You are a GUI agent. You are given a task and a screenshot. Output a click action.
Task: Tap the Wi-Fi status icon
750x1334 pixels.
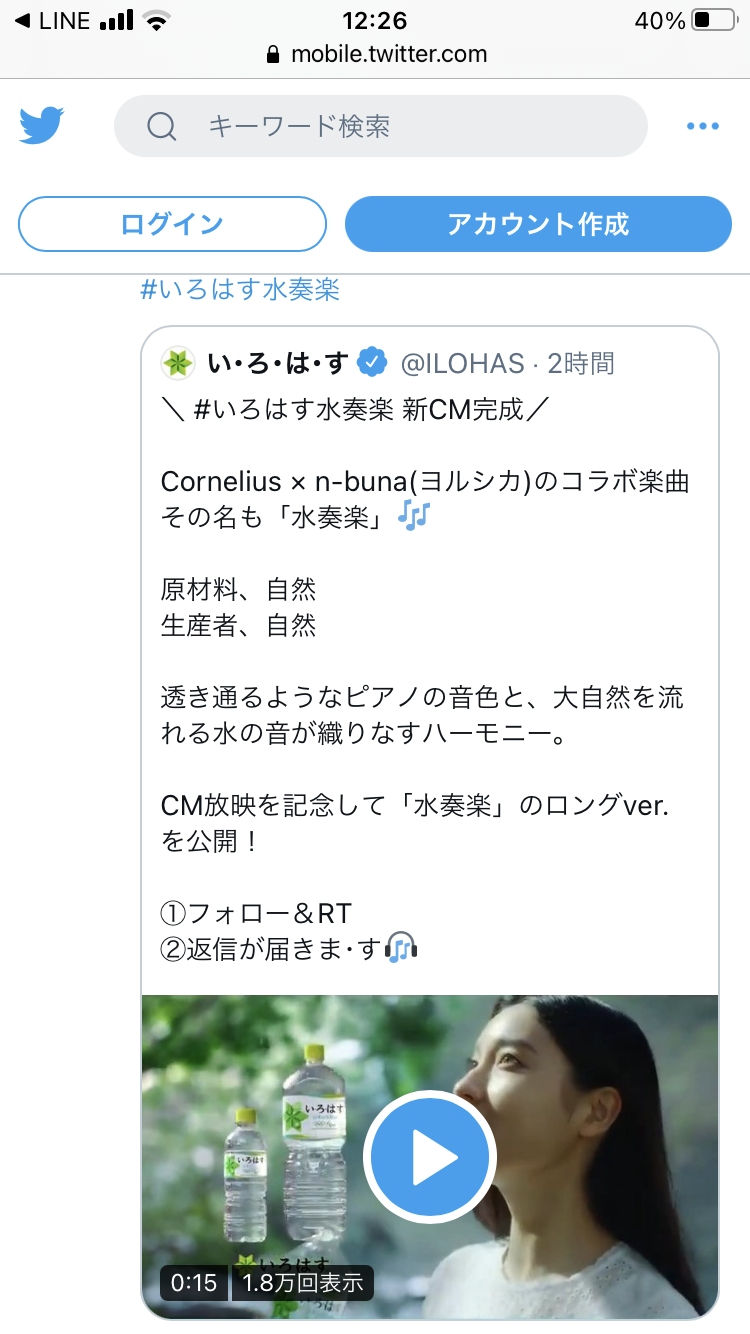[155, 20]
